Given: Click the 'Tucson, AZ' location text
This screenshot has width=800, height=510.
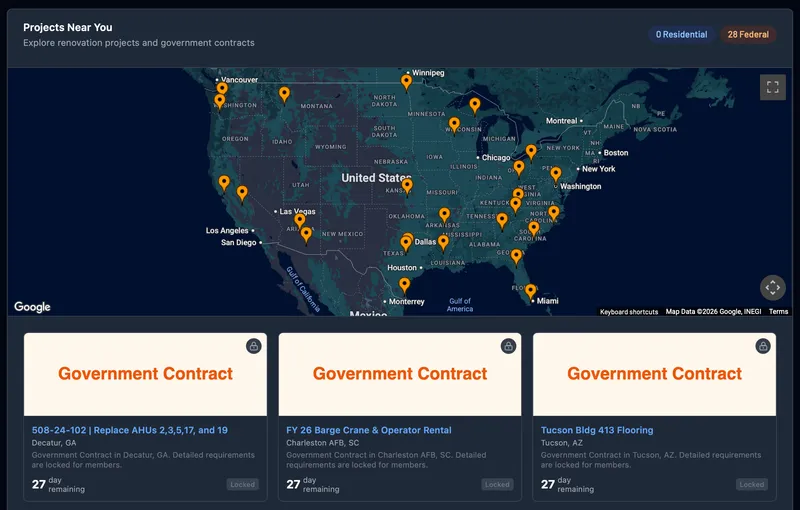Looking at the screenshot, I should pos(562,443).
